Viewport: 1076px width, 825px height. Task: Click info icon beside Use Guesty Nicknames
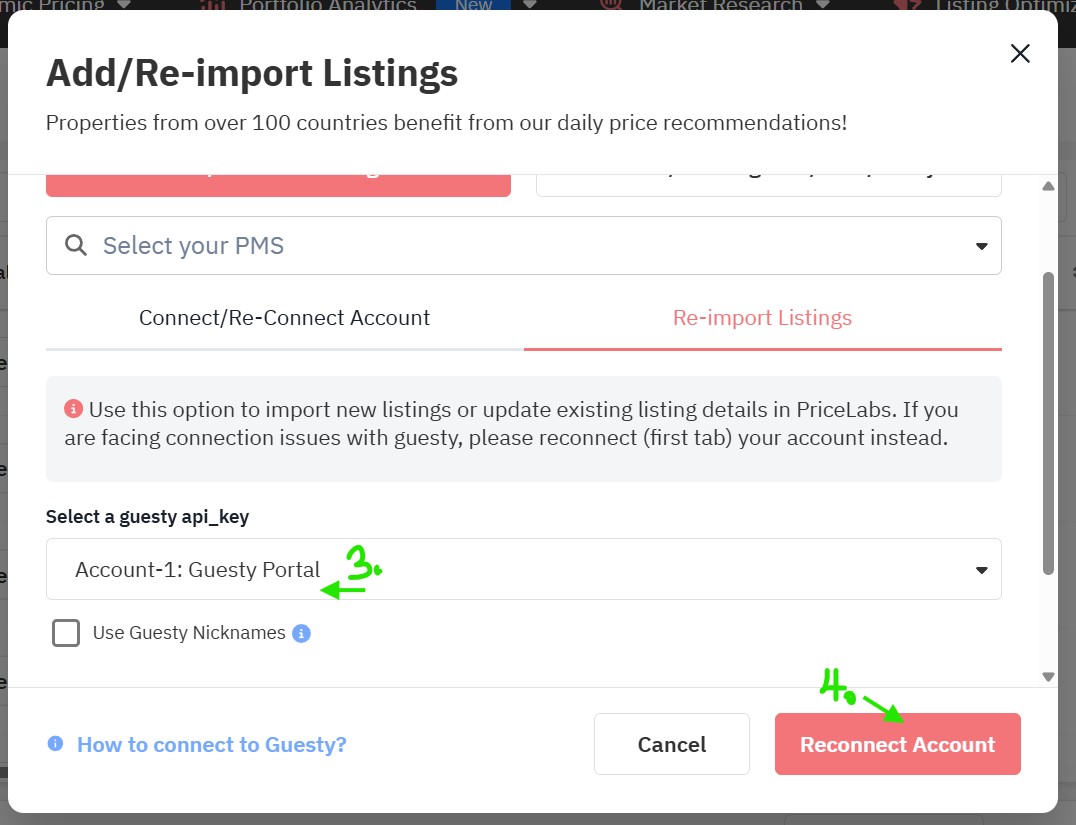click(302, 633)
